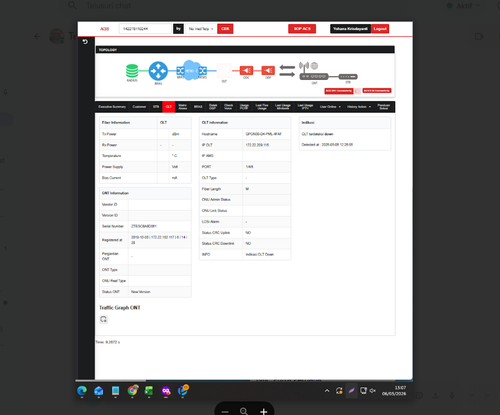The height and width of the screenshot is (415, 500).
Task: Click the New Version status ONT value
Action: click(141, 292)
